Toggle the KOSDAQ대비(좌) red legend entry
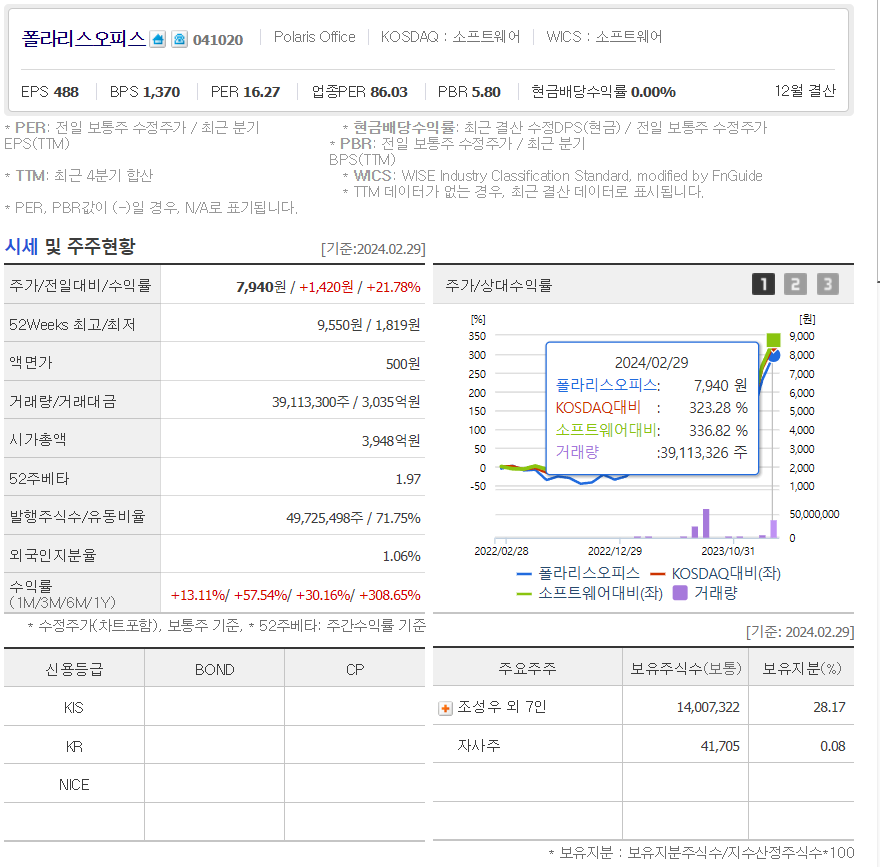Screen dimensions: 880x867 [716, 573]
